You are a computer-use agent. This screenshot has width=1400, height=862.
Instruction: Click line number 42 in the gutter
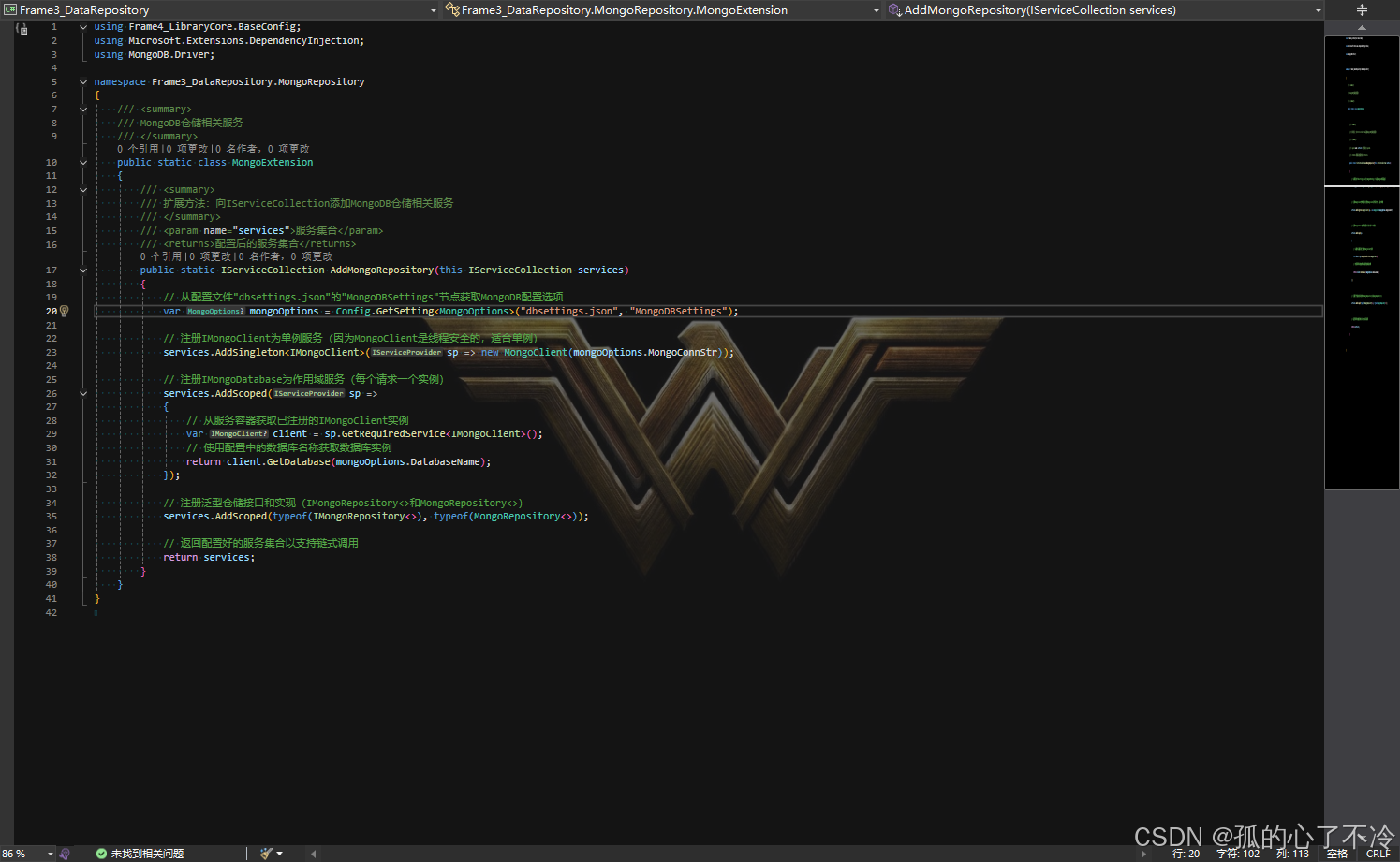52,613
